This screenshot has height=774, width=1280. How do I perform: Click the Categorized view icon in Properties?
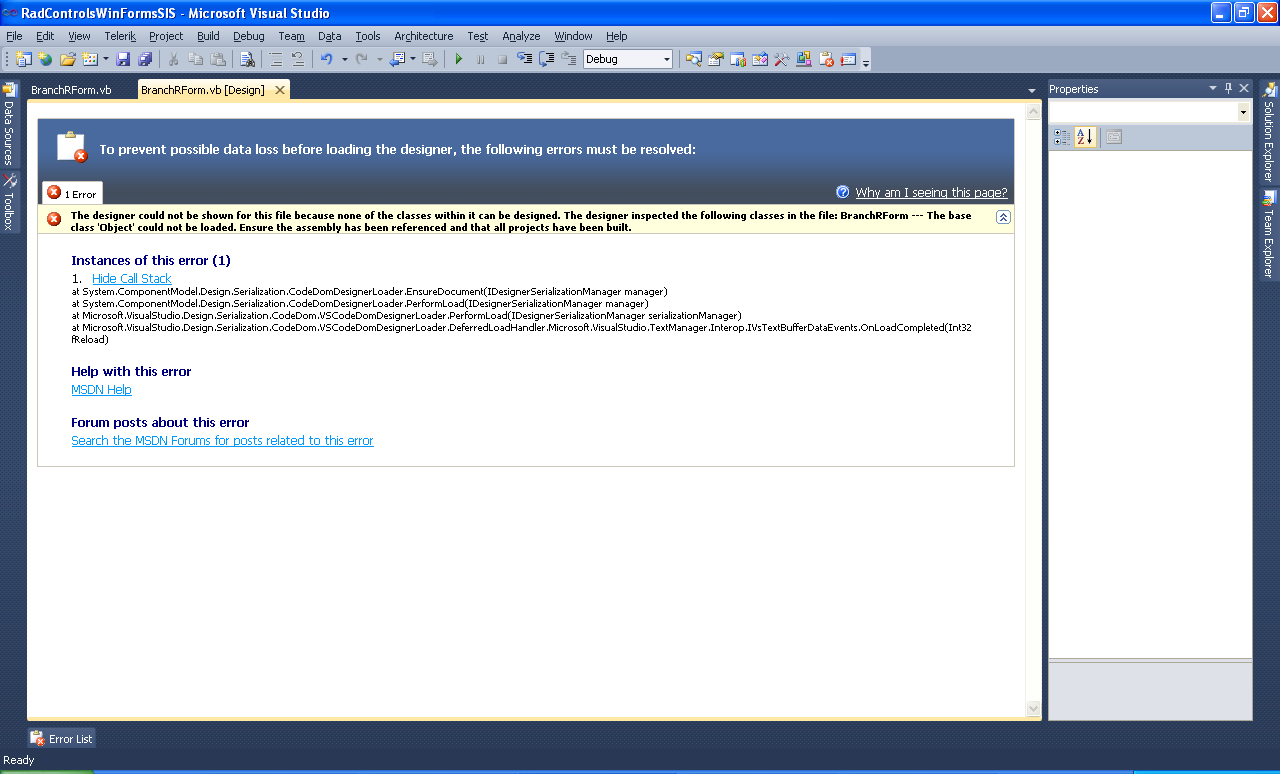coord(1062,137)
